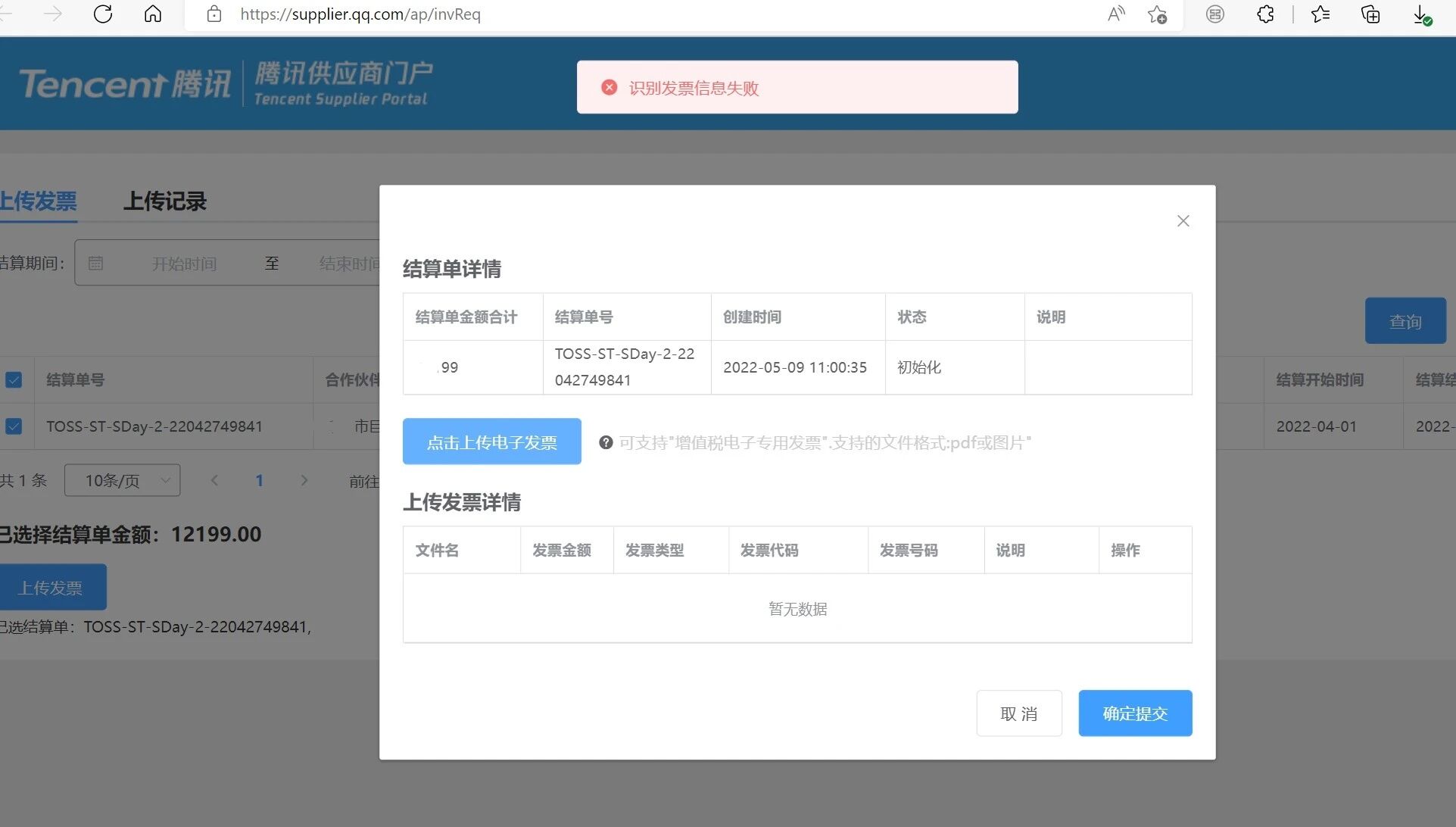1456x827 pixels.
Task: Click the browser home icon
Action: coord(153,14)
